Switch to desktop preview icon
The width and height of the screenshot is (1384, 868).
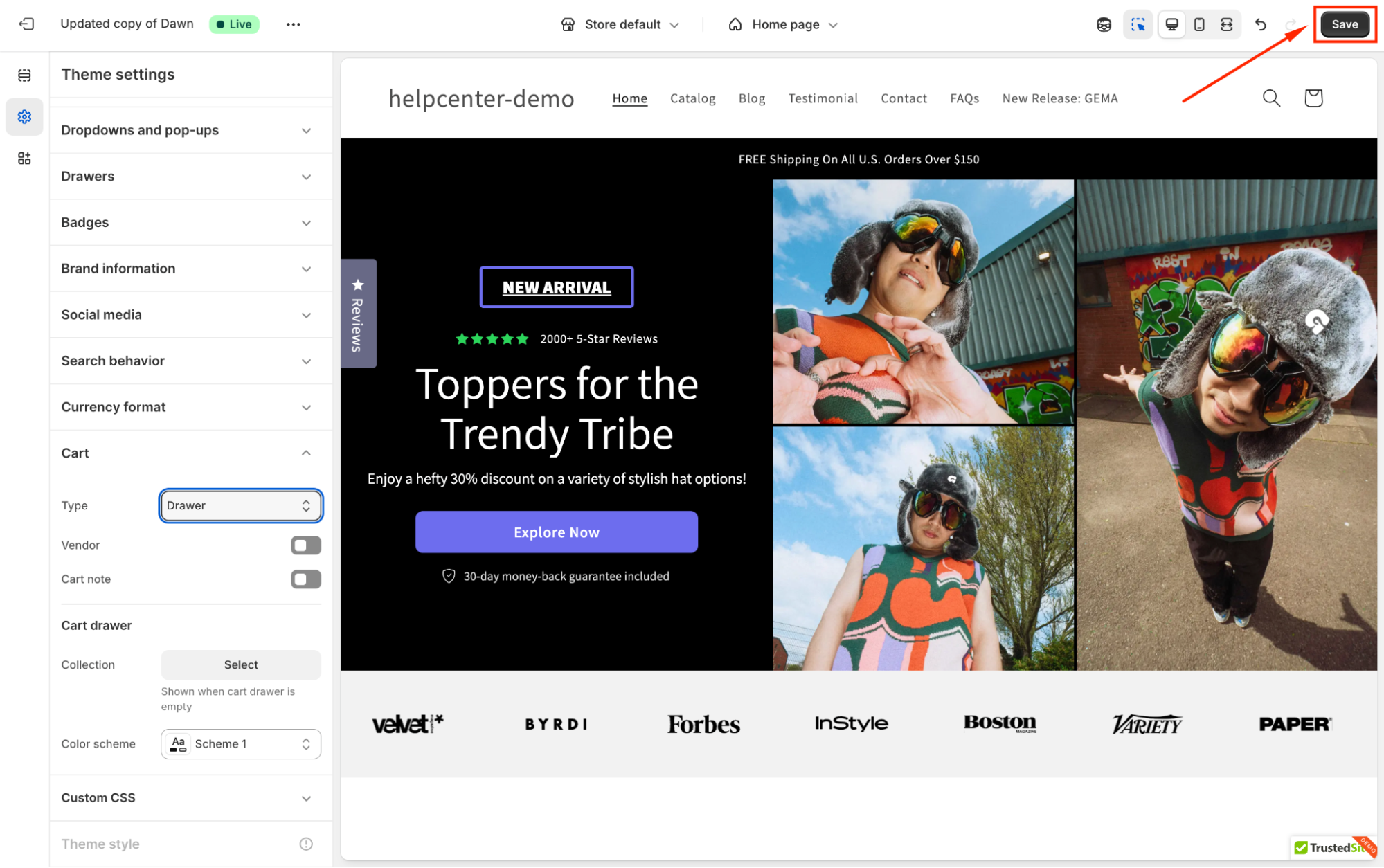[1171, 24]
